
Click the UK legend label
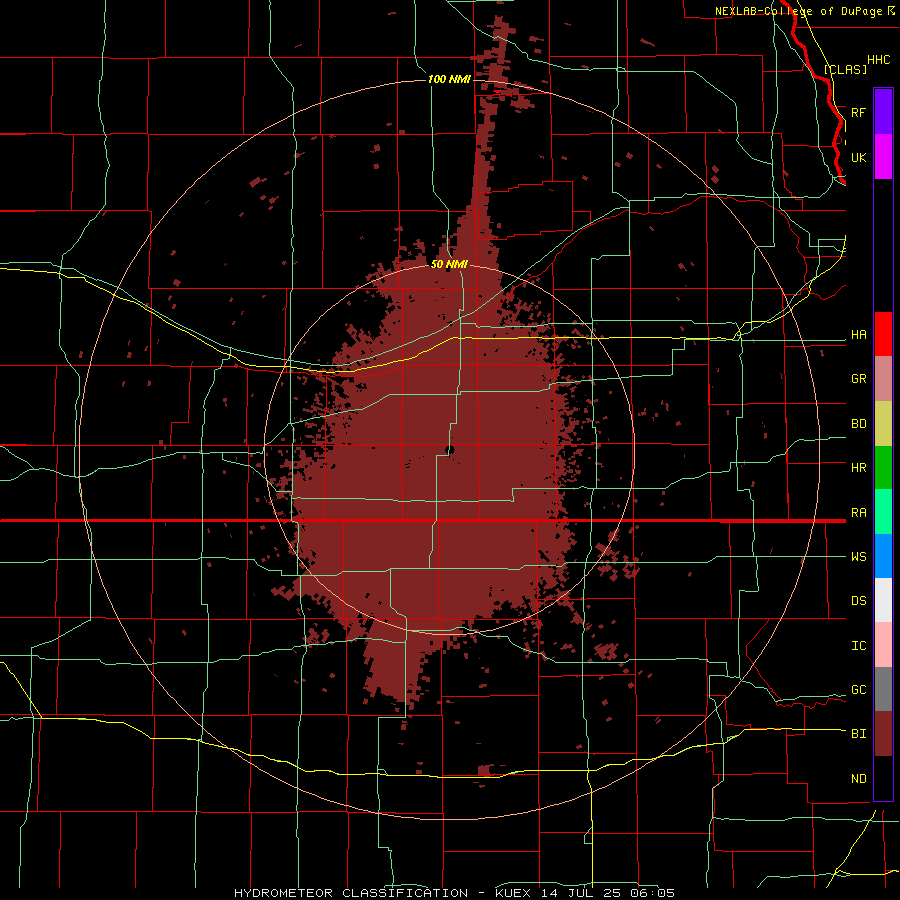pyautogui.click(x=859, y=157)
